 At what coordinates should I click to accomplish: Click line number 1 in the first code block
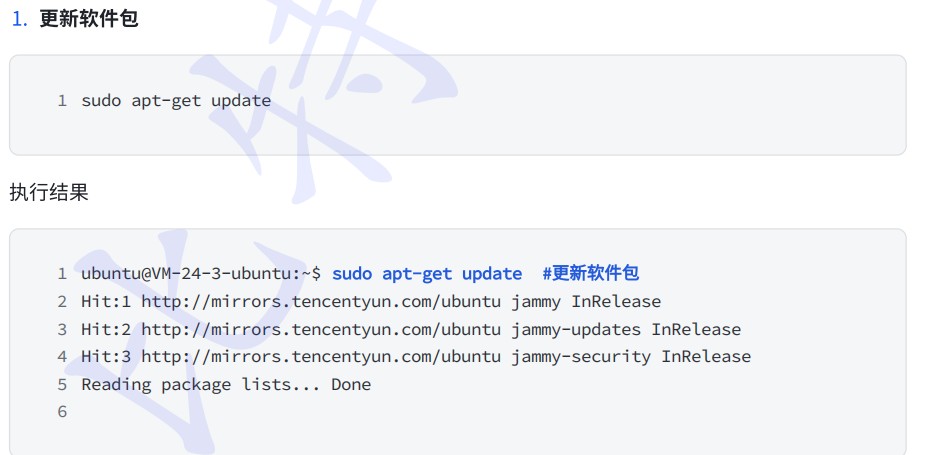pyautogui.click(x=62, y=100)
